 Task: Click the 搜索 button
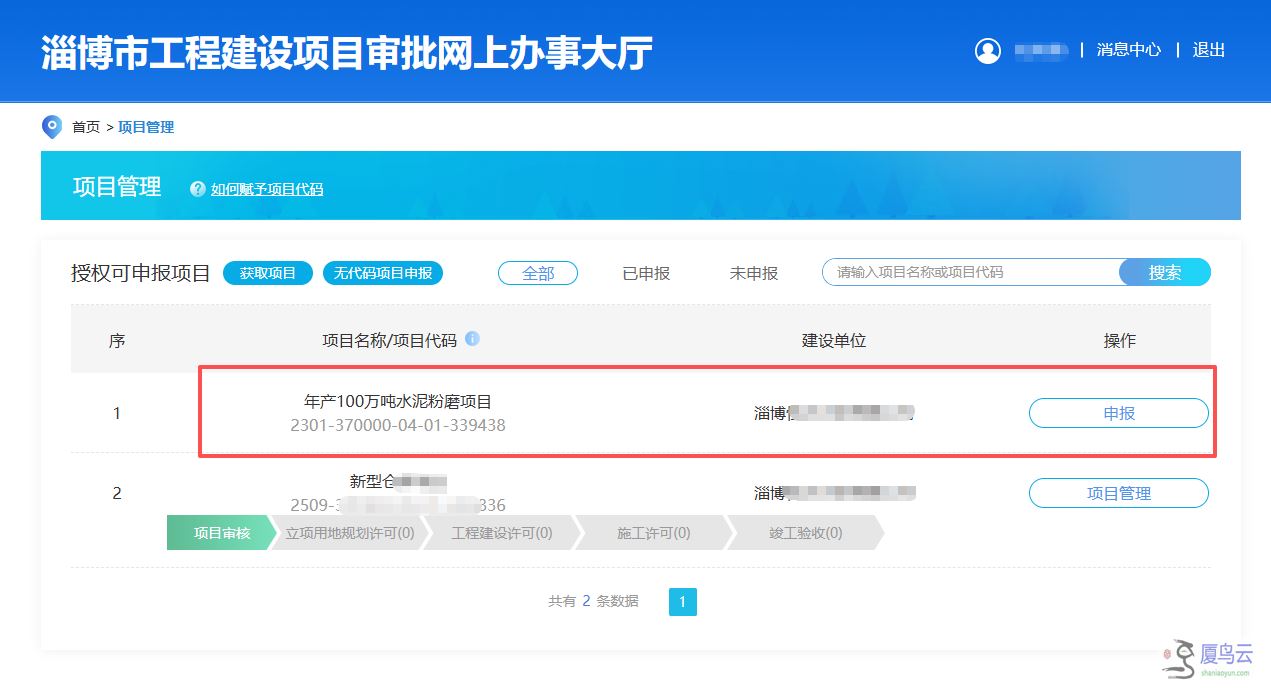(1165, 272)
